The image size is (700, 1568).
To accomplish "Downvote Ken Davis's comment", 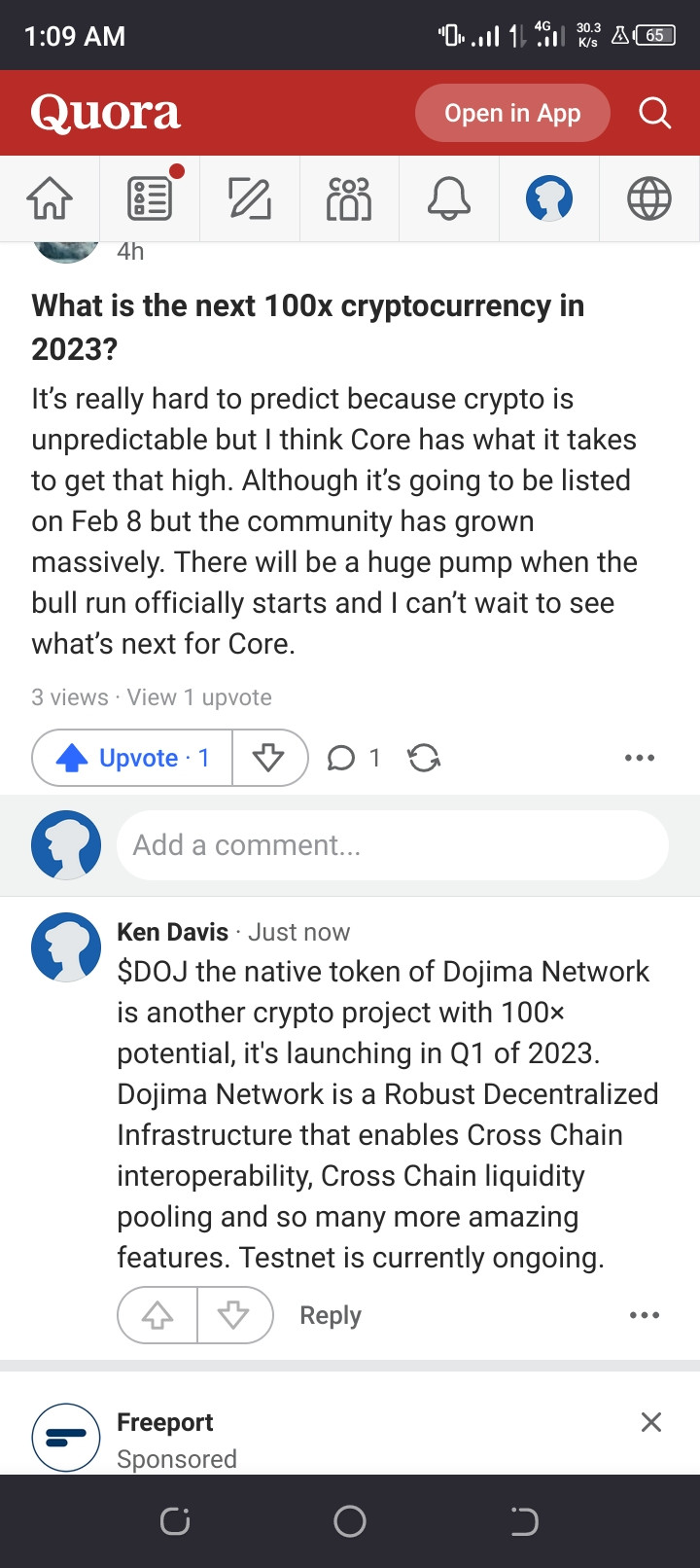I will [x=233, y=1315].
